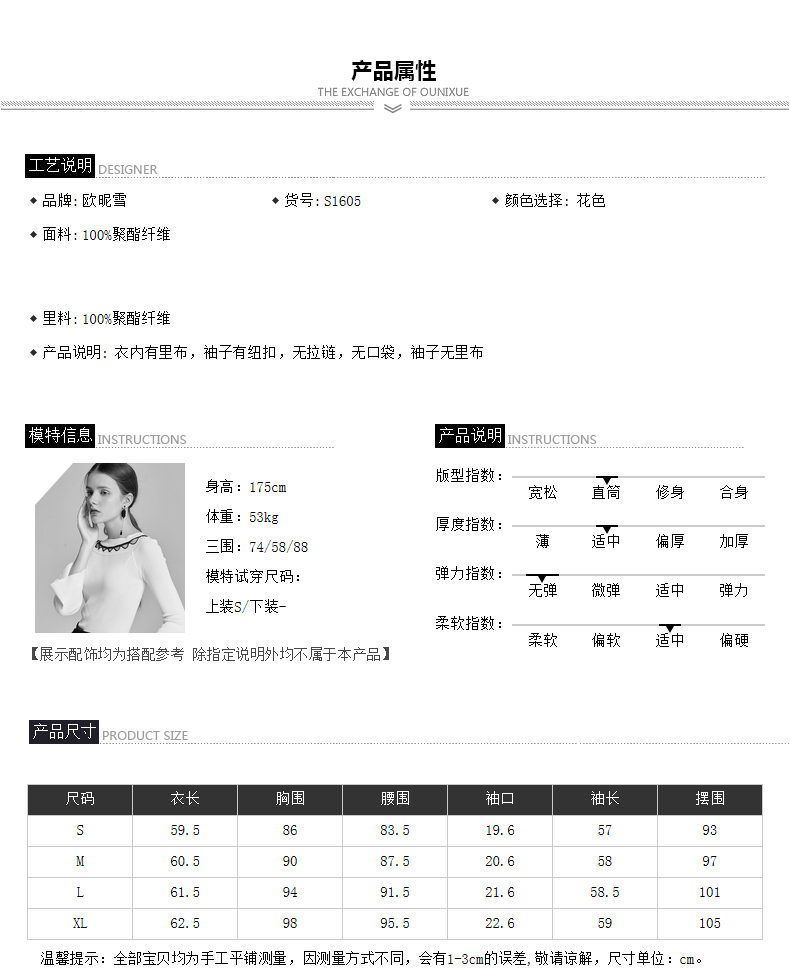Click the 衣长 value 60.5 for M
The image size is (790, 968).
coord(185,861)
